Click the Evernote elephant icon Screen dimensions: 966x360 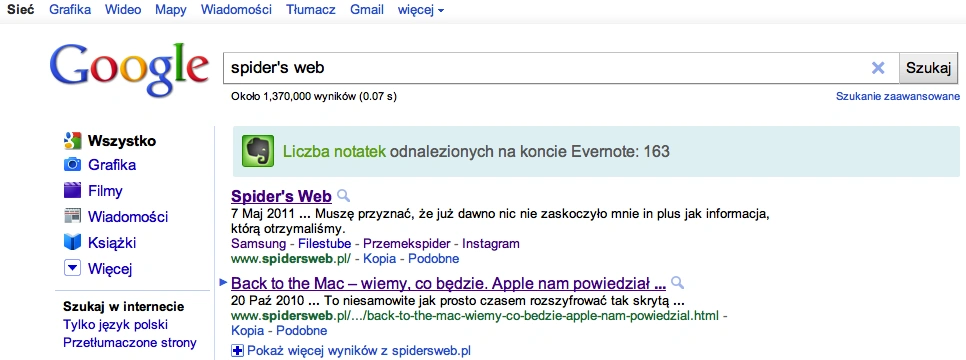[257, 151]
